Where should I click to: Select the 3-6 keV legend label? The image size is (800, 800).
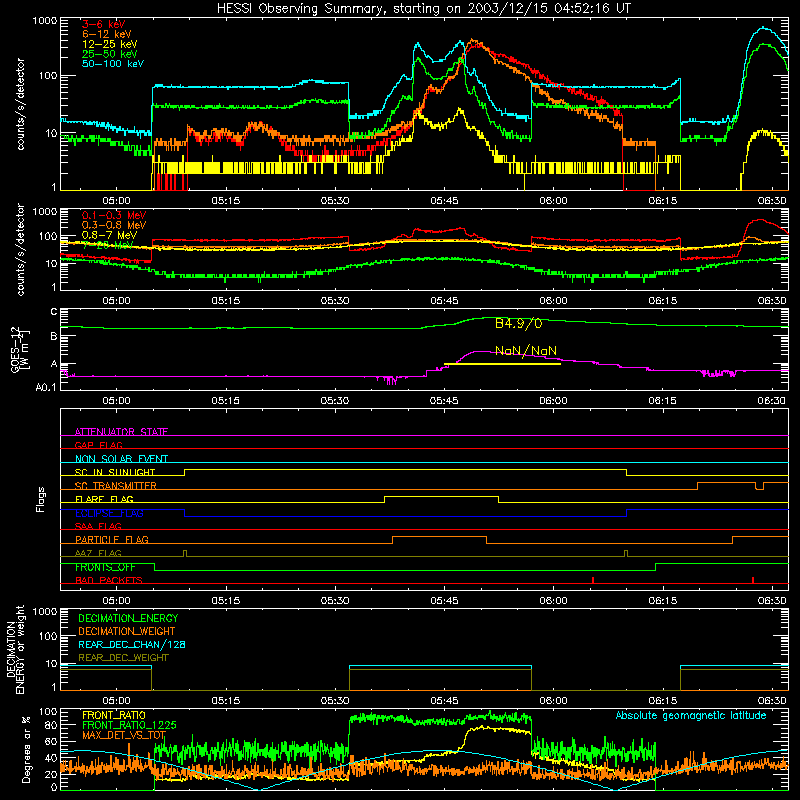coord(104,24)
